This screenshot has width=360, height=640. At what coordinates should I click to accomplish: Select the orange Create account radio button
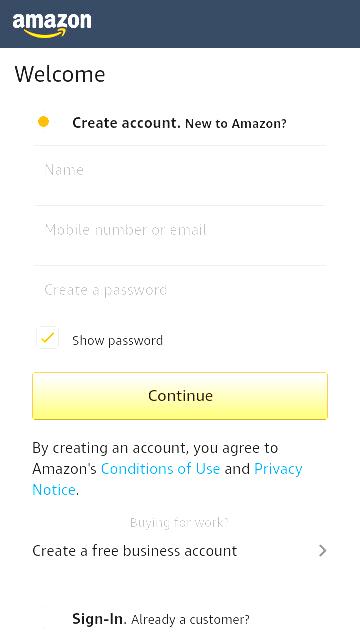pos(43,122)
